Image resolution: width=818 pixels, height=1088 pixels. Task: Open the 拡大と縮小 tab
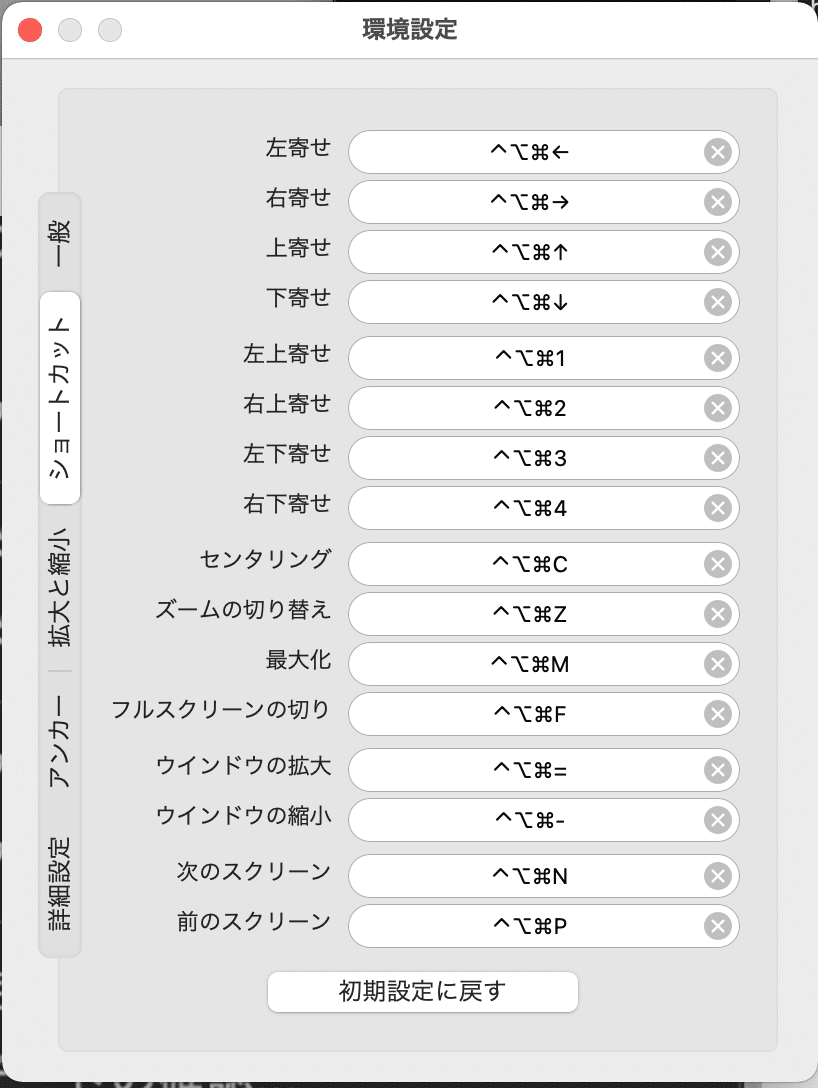(60, 592)
